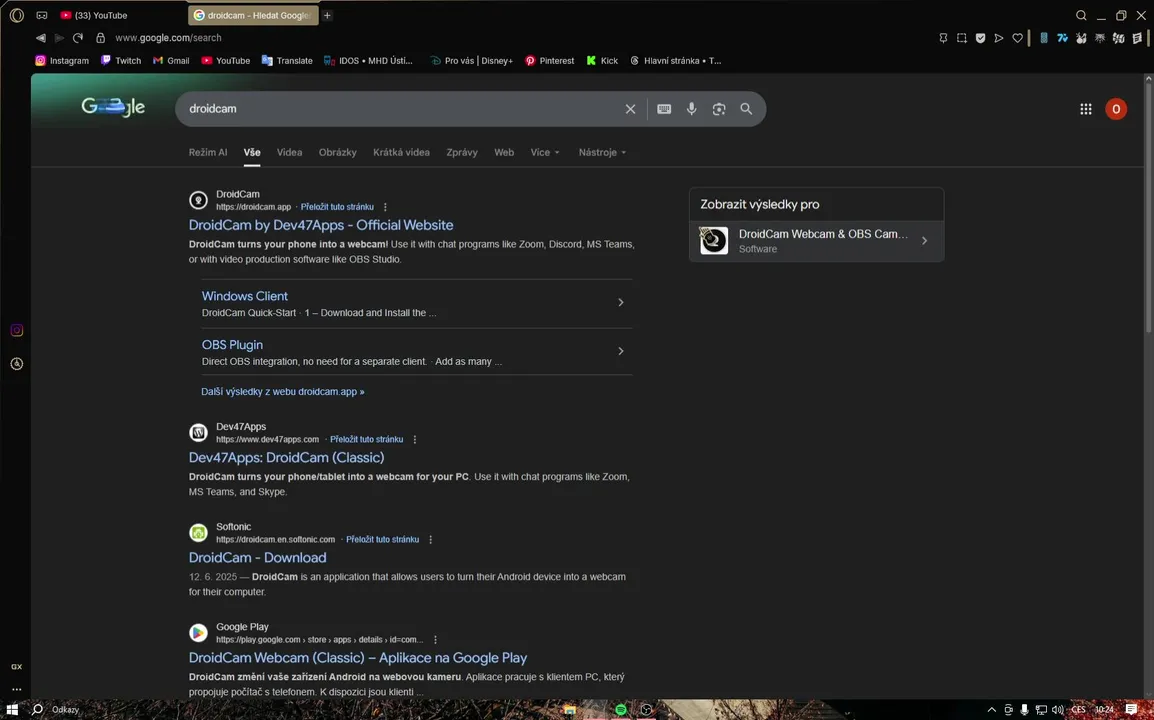Start voice search with microphone icon
Screen dimensions: 1154x720
point(692,109)
